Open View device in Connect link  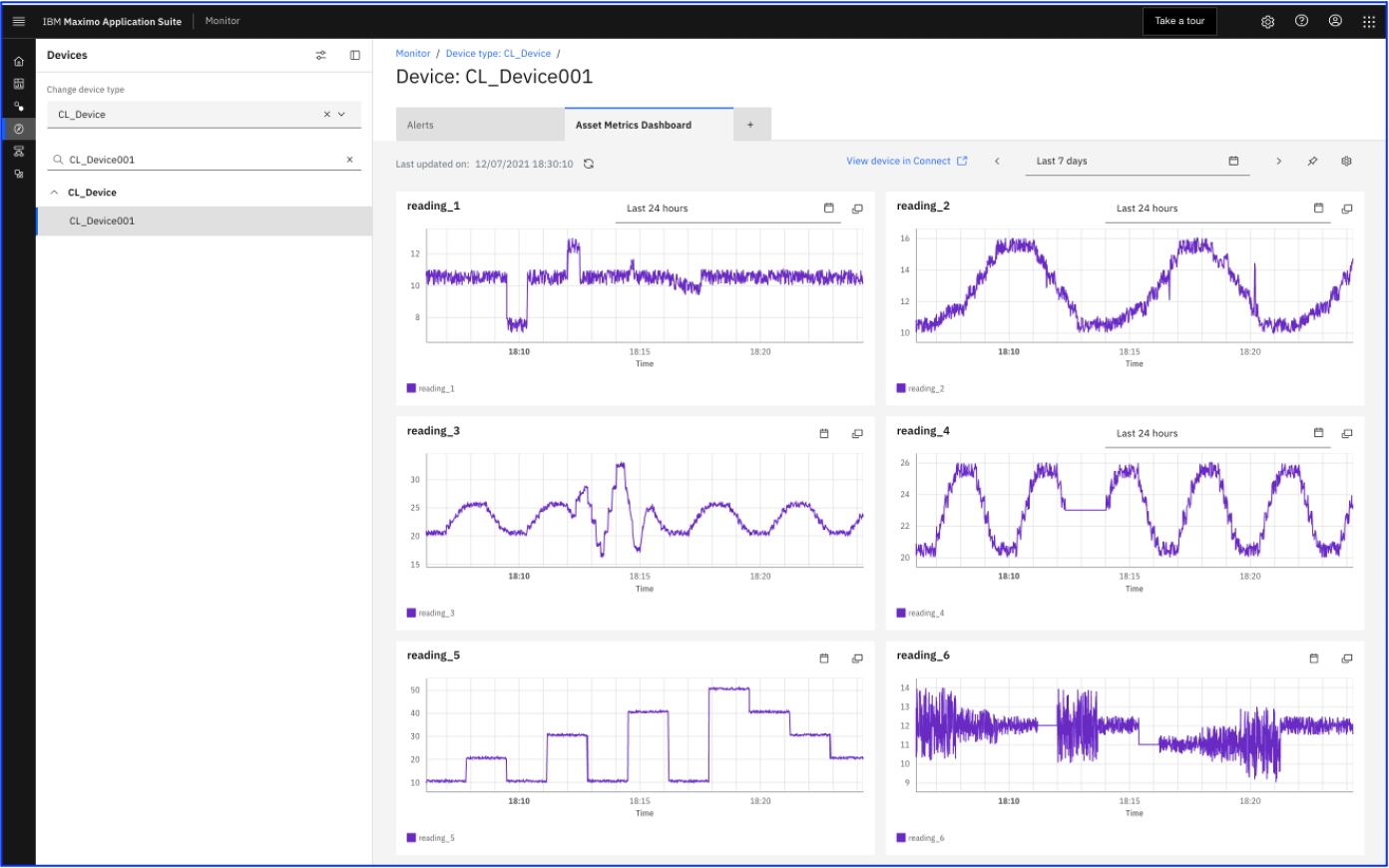coord(906,161)
